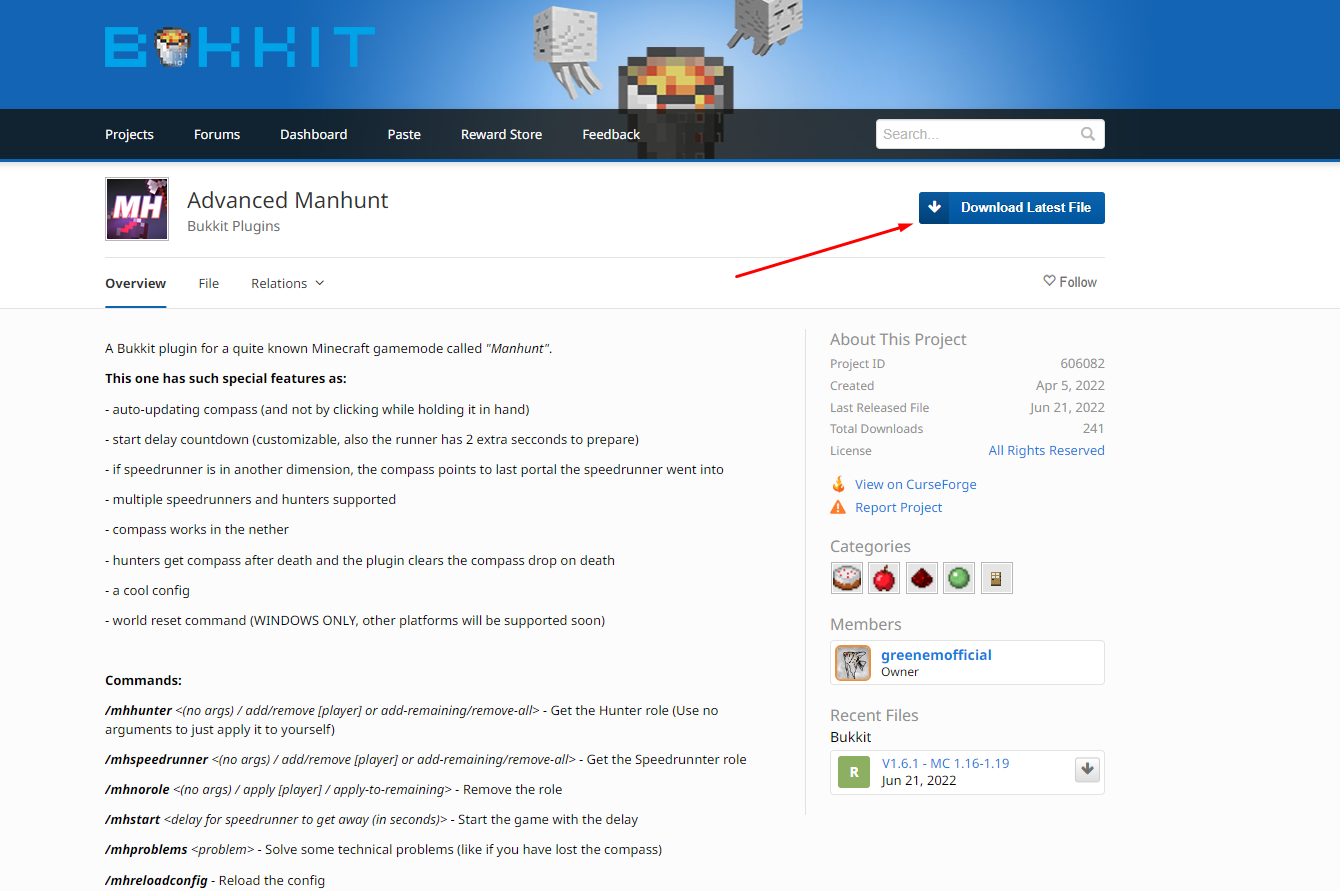Switch to the File tab
Image resolution: width=1340 pixels, height=891 pixels.
click(x=209, y=283)
